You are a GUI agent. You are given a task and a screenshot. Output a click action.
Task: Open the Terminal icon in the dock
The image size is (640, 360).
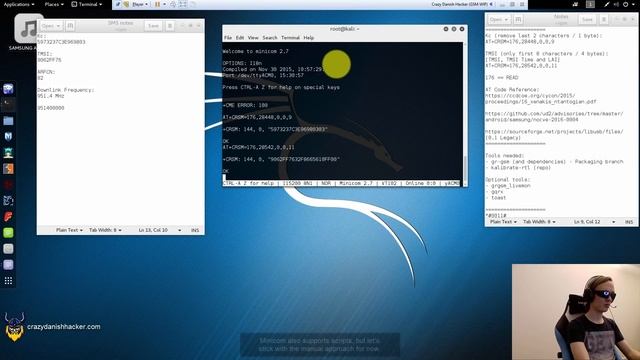(x=8, y=104)
